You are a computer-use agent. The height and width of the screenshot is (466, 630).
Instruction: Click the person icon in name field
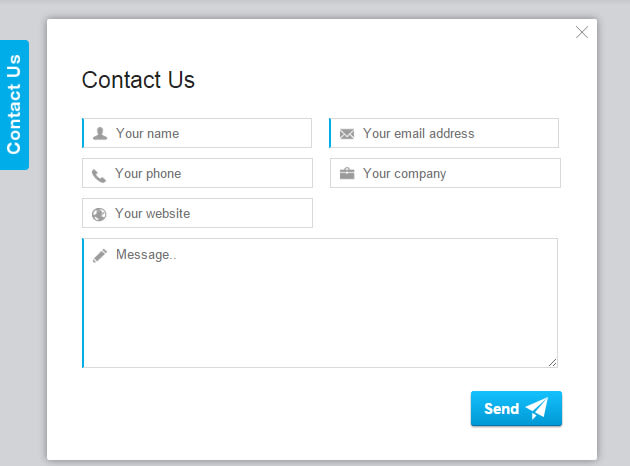click(100, 134)
